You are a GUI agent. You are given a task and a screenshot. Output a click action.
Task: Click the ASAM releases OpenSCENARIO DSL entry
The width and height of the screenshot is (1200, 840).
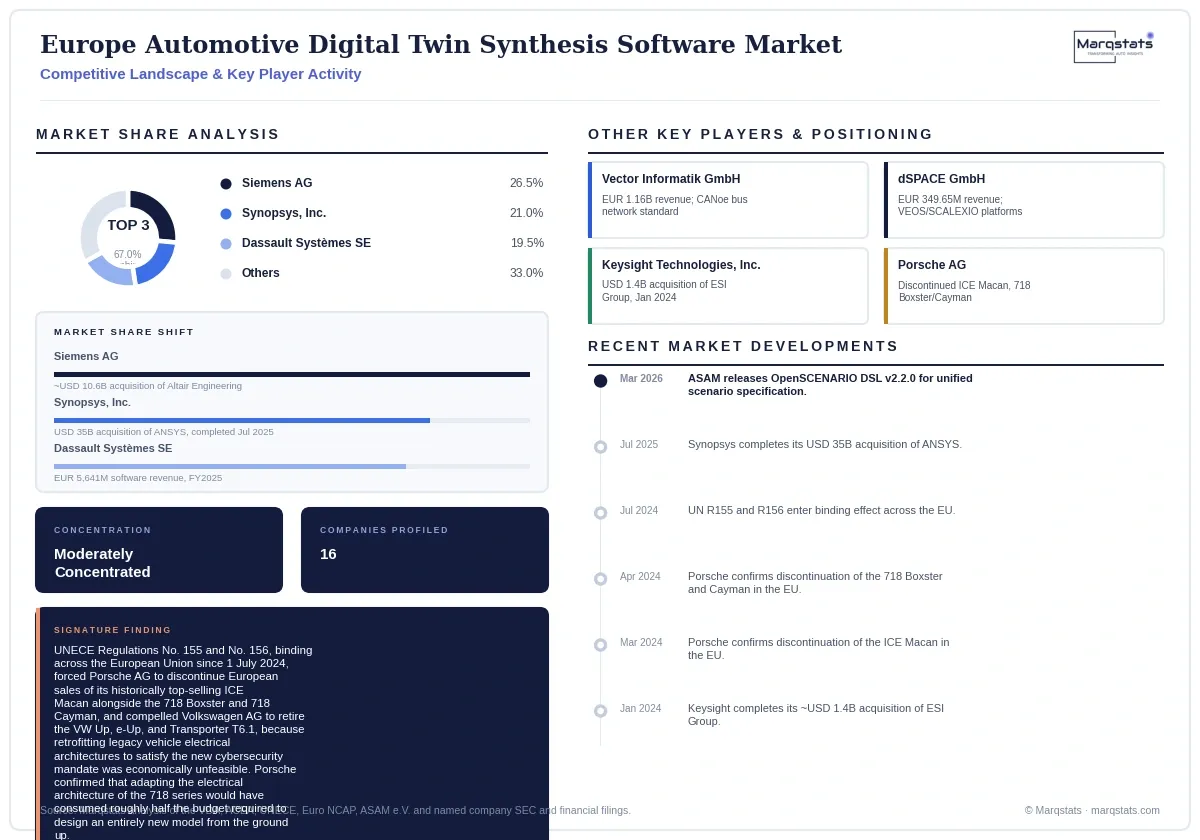pos(830,385)
